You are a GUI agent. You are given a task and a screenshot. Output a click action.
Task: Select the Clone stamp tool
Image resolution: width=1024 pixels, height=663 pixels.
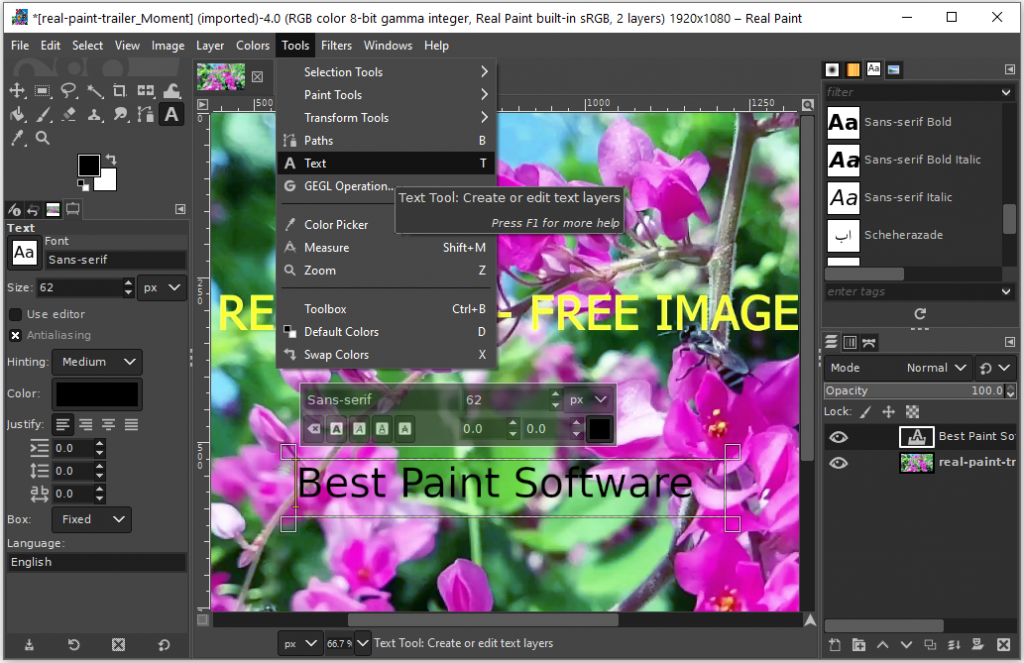tap(95, 114)
